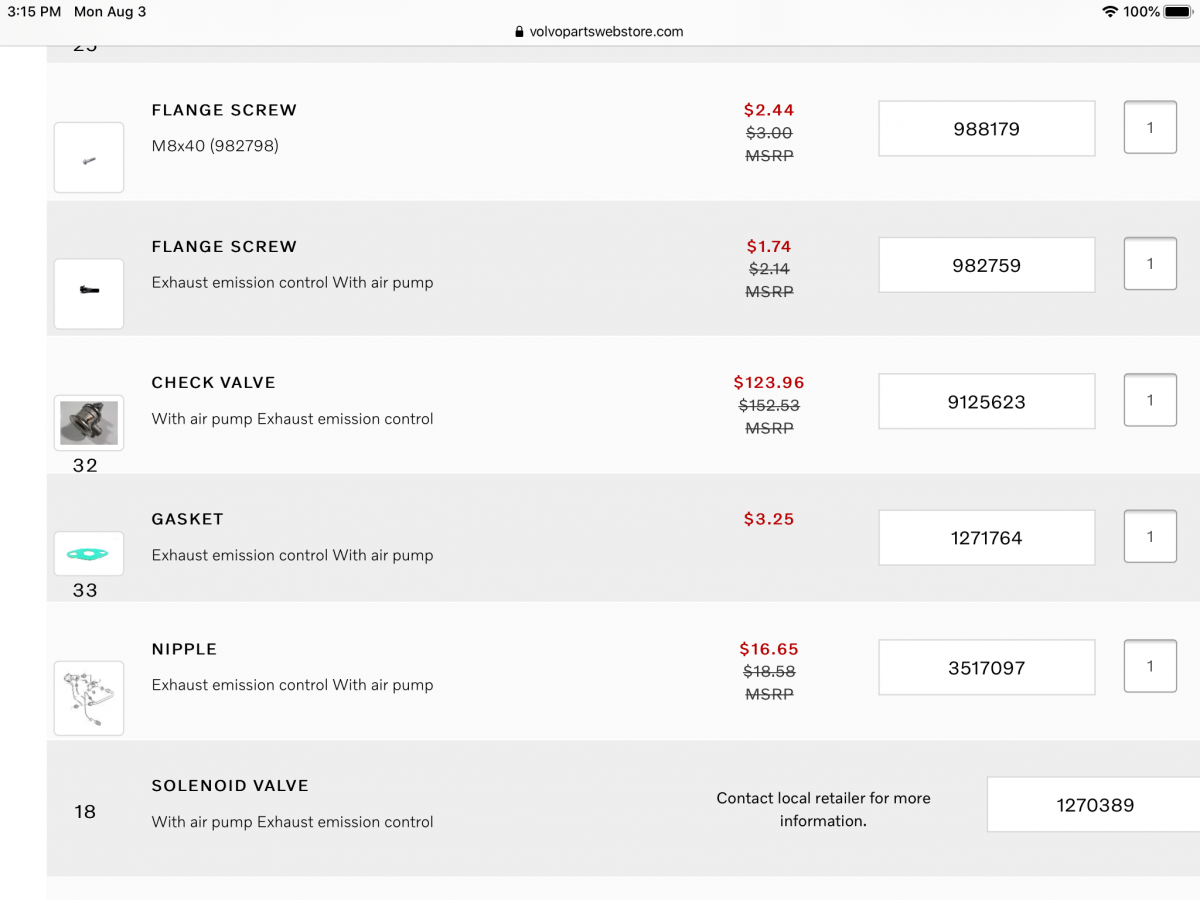This screenshot has height=900, width=1200.
Task: Tap the battery indicator icon
Action: [x=1179, y=12]
